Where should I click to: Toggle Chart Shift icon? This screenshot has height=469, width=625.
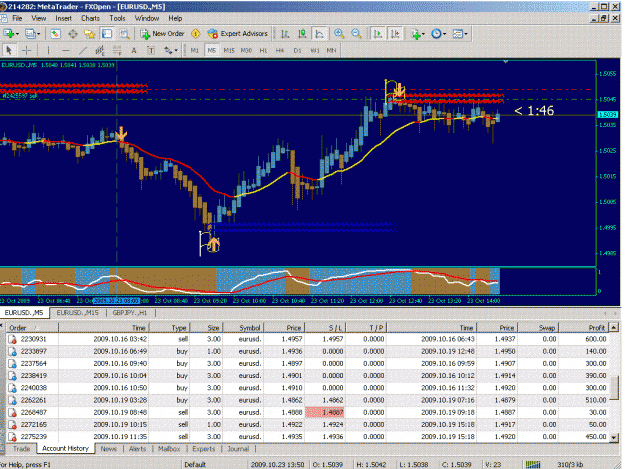pyautogui.click(x=395, y=34)
